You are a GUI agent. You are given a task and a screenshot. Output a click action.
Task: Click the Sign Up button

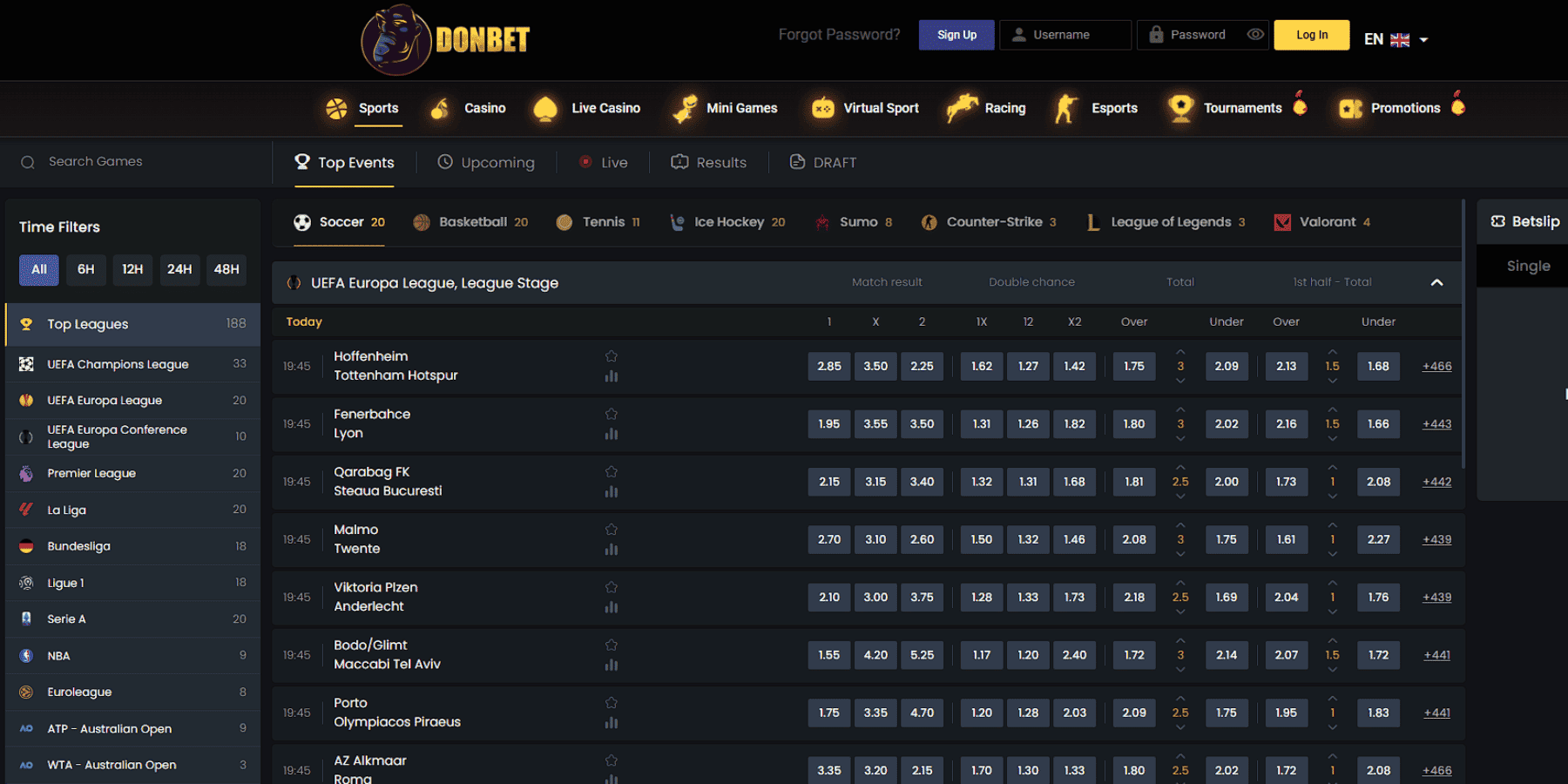[956, 35]
